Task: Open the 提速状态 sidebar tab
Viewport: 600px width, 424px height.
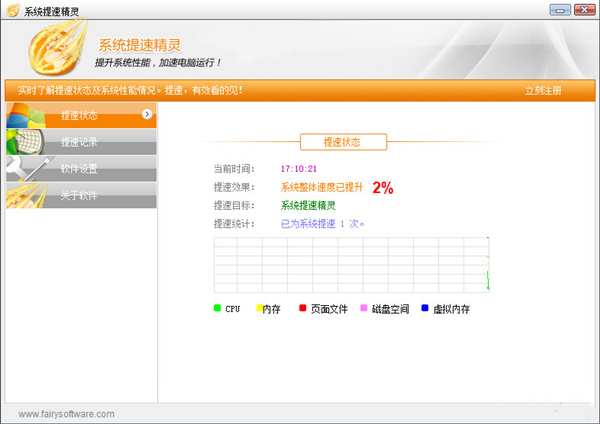Action: tap(80, 115)
